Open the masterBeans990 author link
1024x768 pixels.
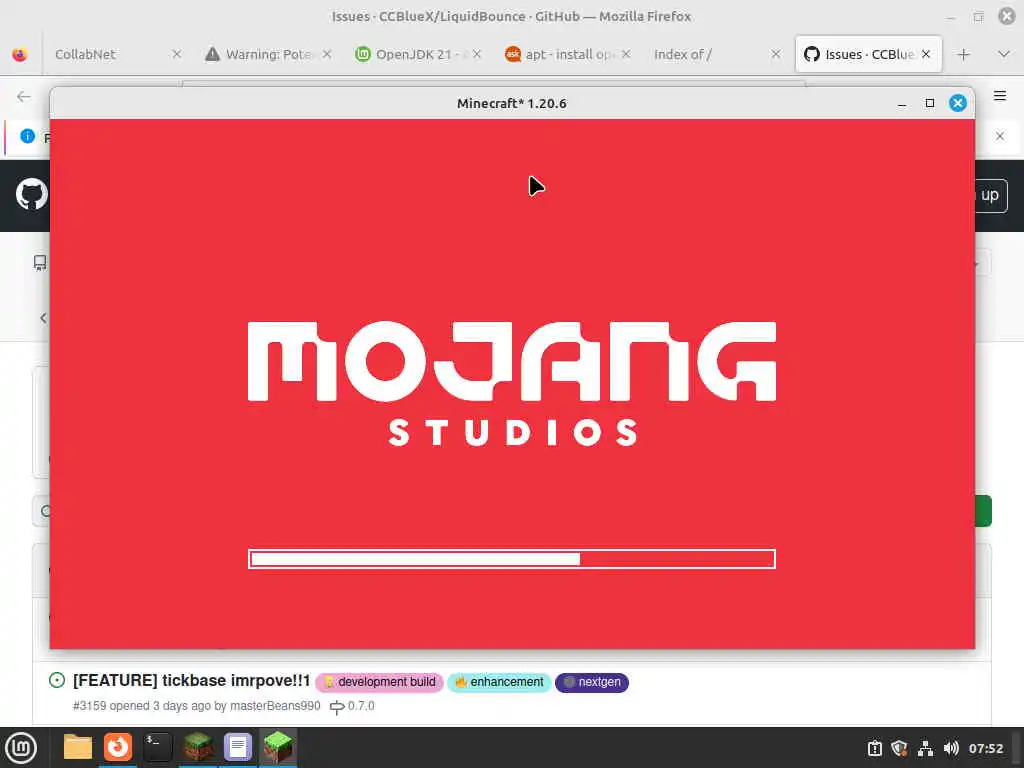click(275, 706)
